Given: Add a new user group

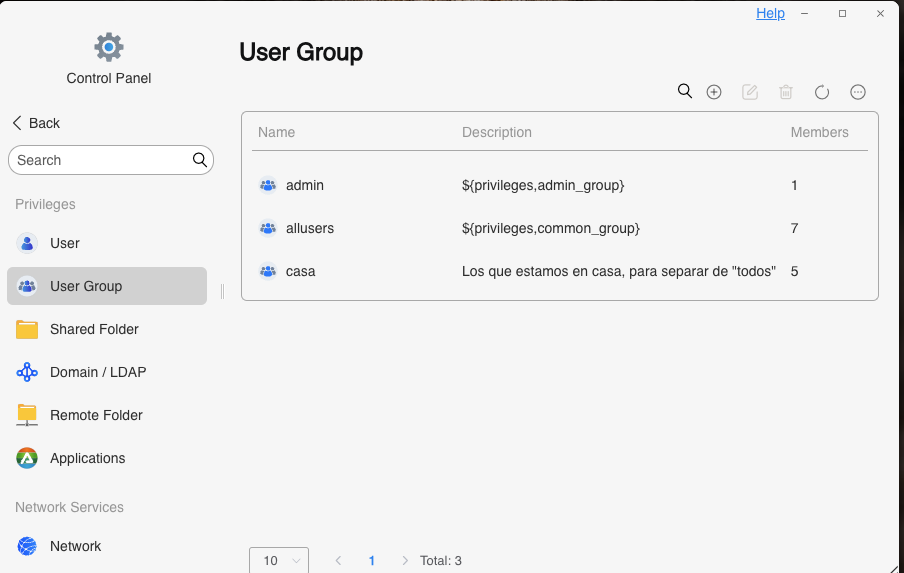Looking at the screenshot, I should click(x=714, y=92).
